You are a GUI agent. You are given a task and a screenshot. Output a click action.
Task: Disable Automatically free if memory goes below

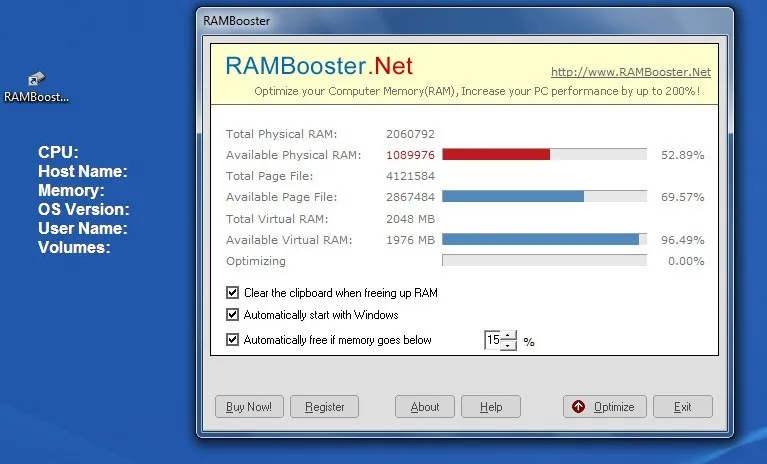[232, 339]
